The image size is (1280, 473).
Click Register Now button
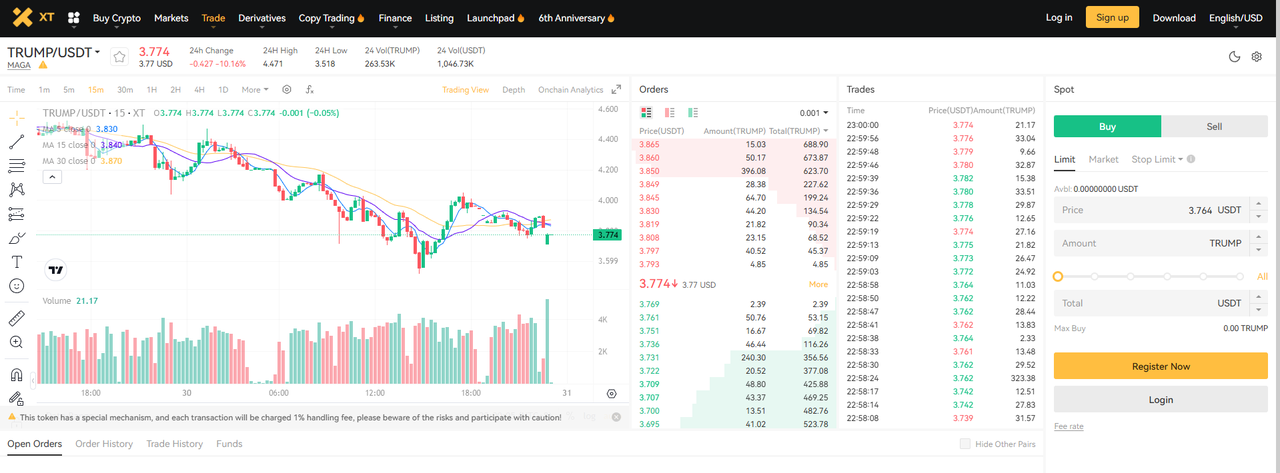coord(1161,366)
